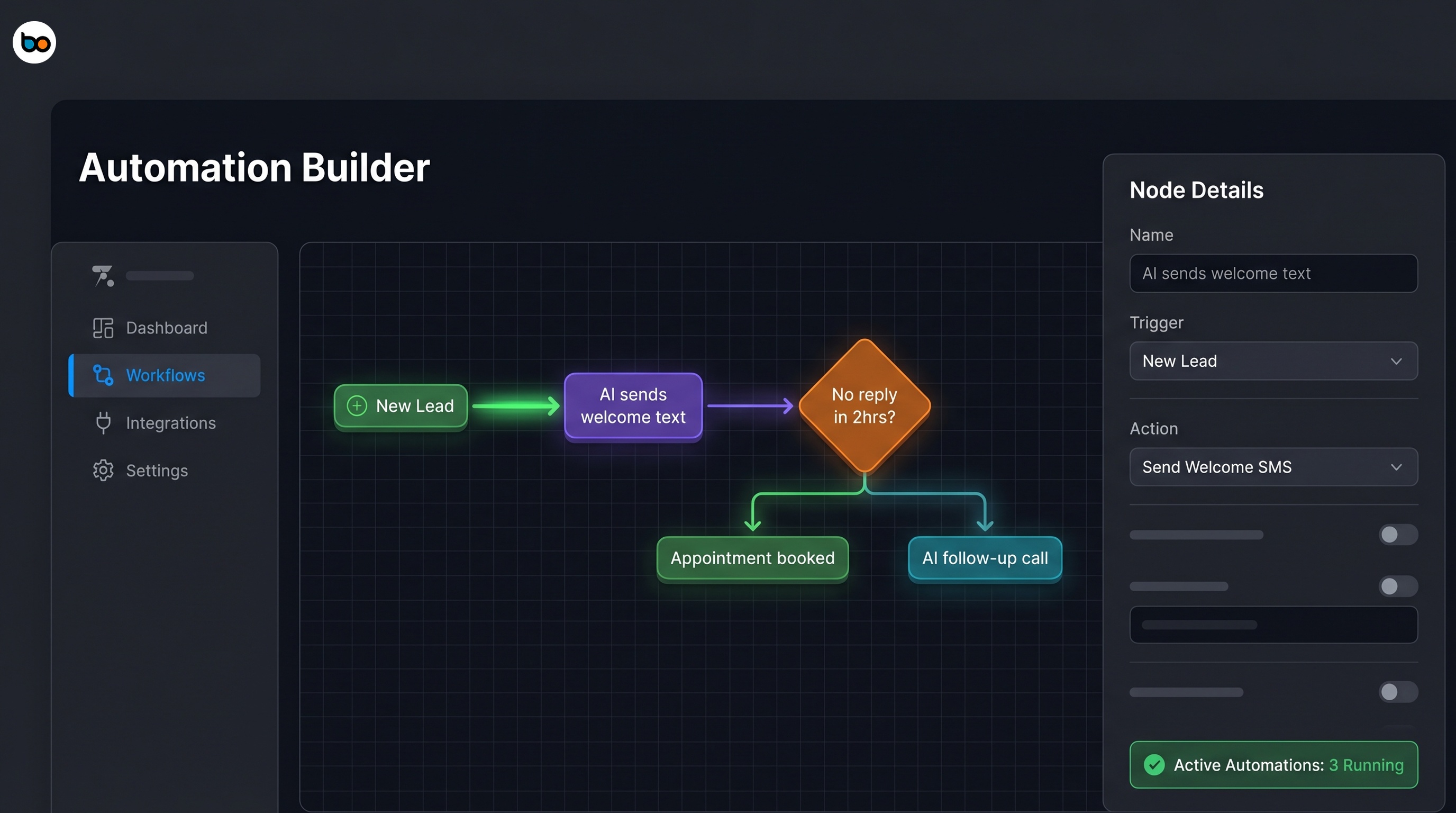Click the plus icon inside the New Lead node

(x=357, y=405)
